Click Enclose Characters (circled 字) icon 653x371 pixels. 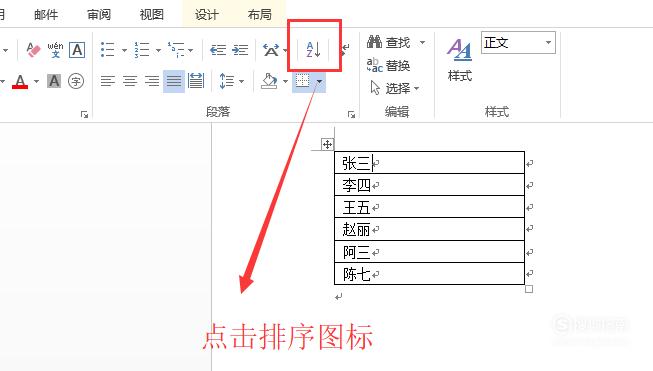76,81
